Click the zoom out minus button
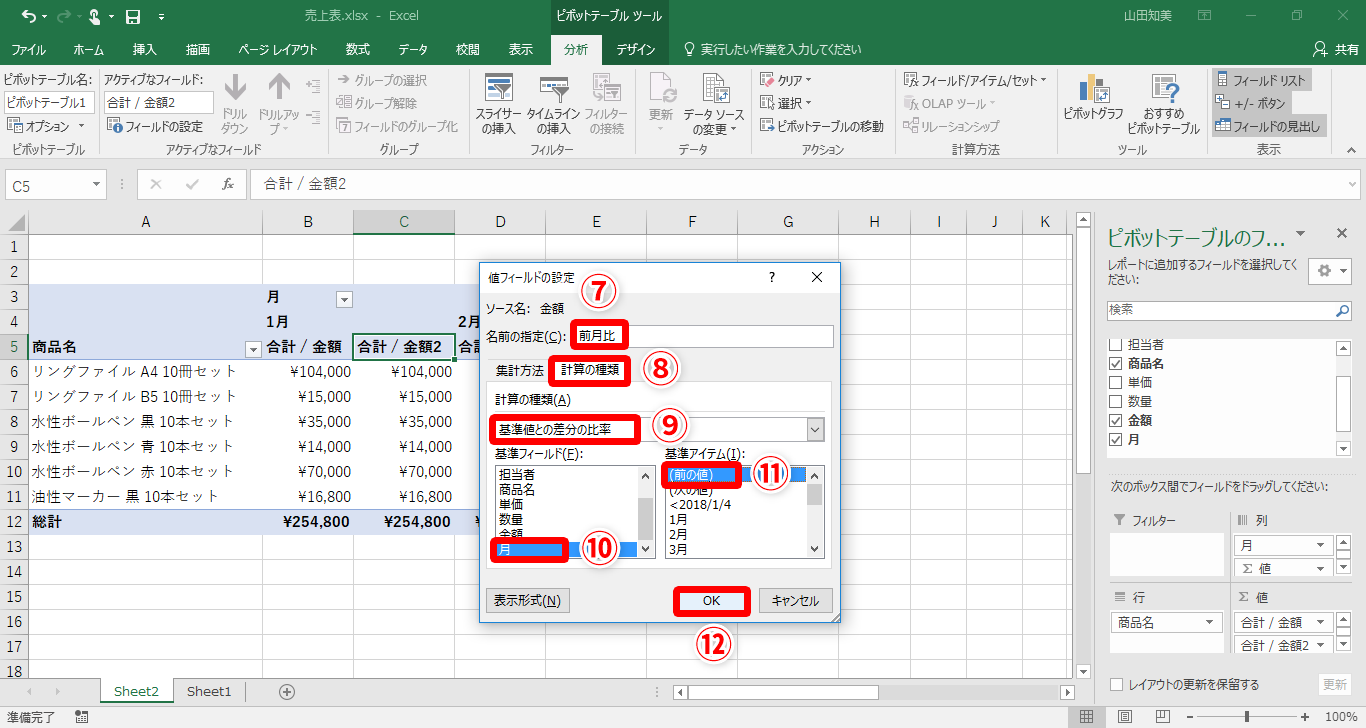 [1190, 717]
